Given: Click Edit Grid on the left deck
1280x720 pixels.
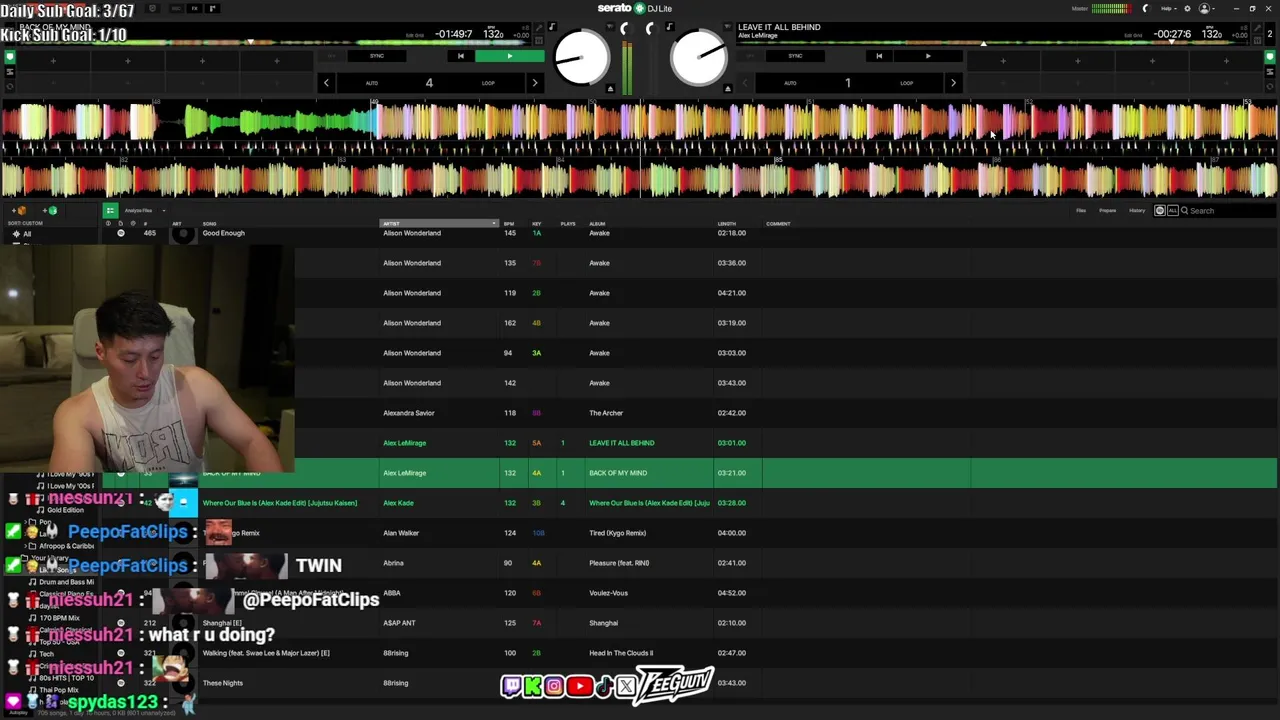Looking at the screenshot, I should pos(415,35).
